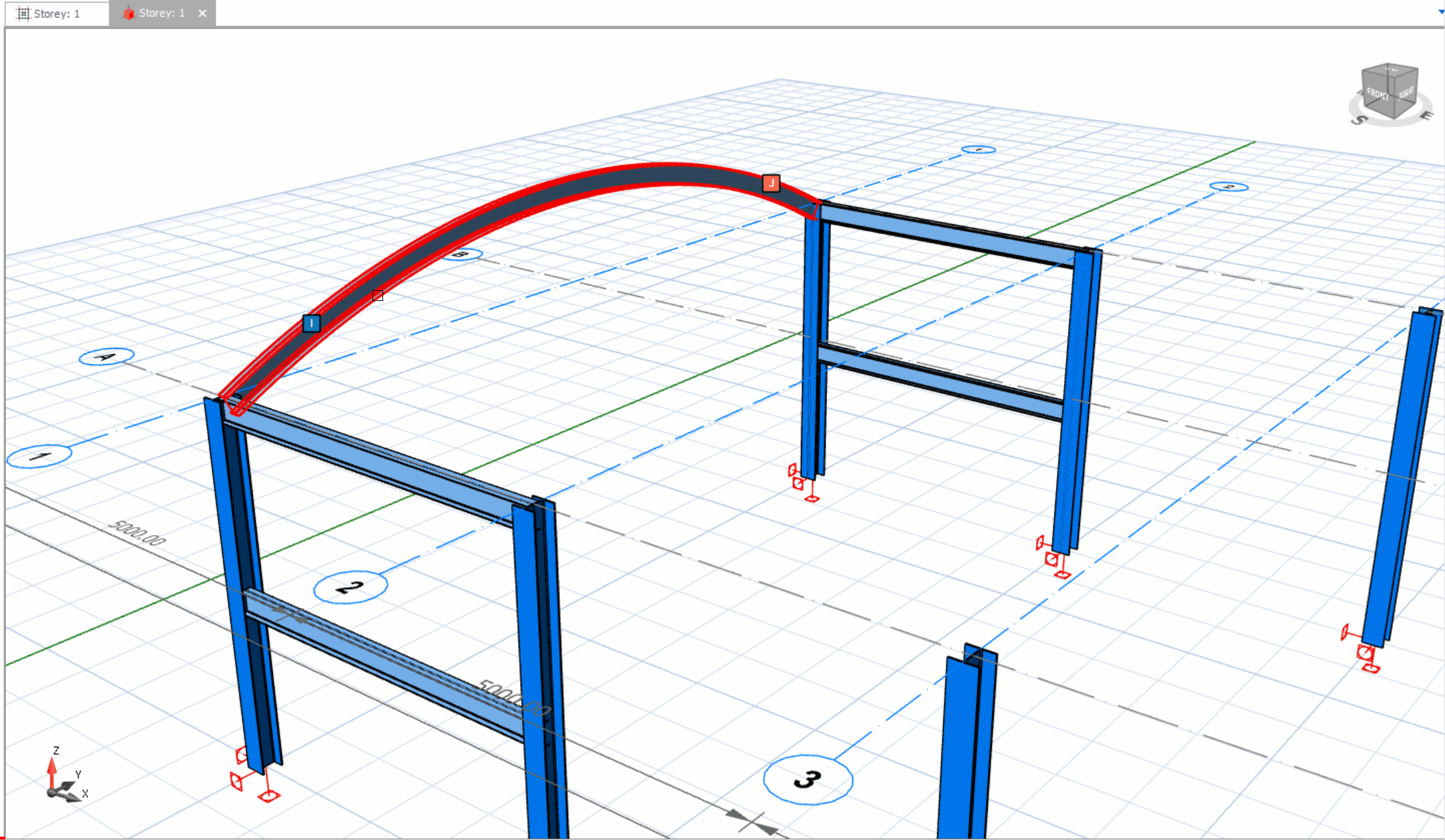Viewport: 1445px width, 840px height.
Task: Click grid bubble labeled 3
Action: [x=808, y=779]
